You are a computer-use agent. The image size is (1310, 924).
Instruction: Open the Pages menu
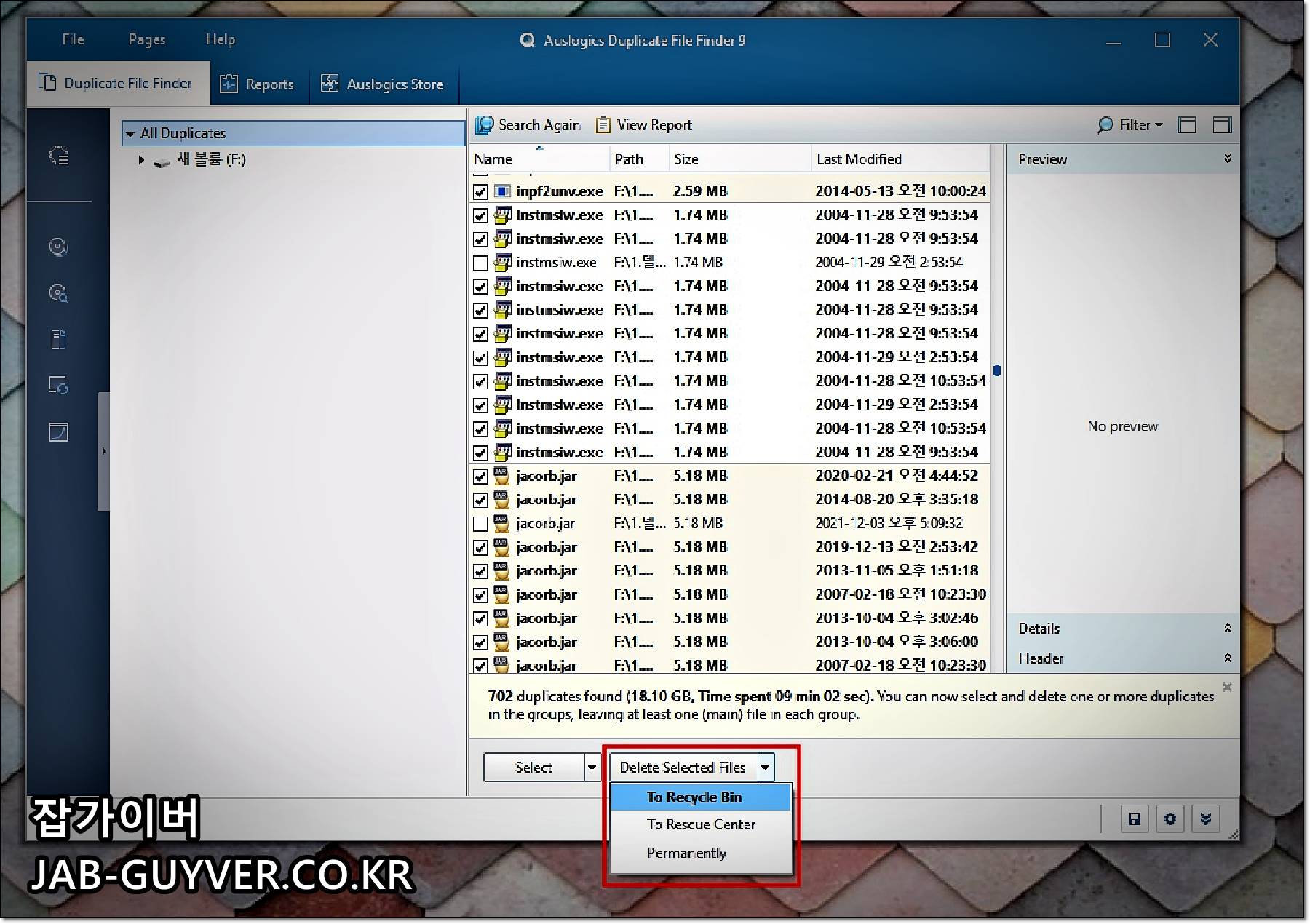click(x=147, y=39)
